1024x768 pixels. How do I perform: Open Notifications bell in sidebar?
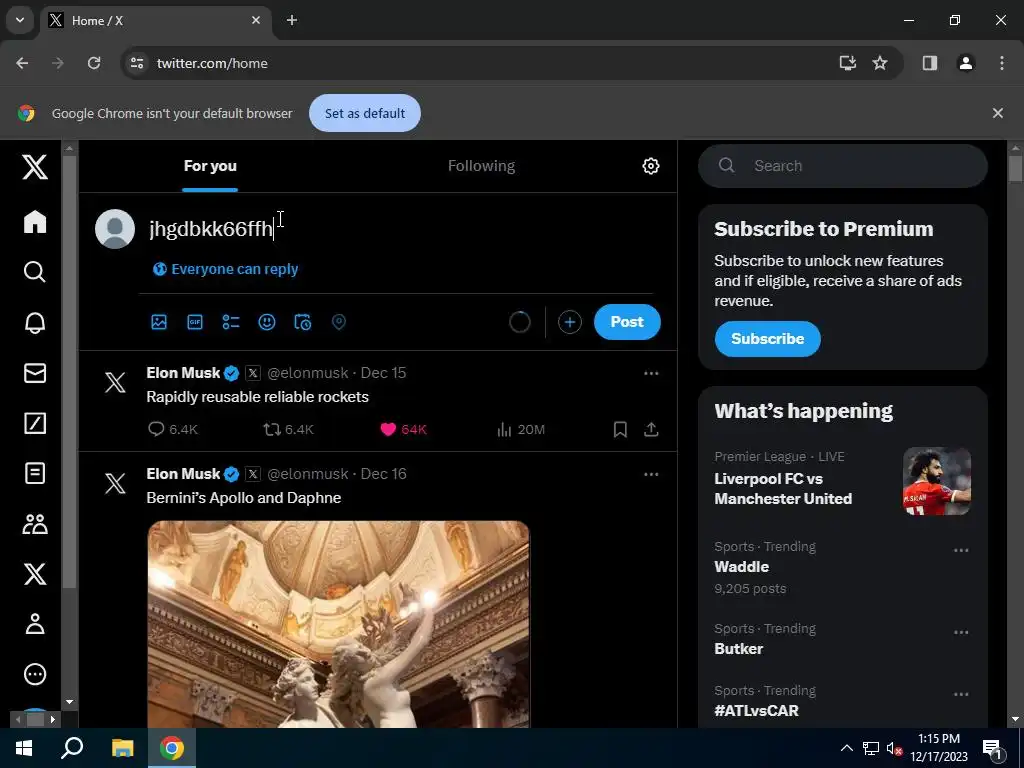pos(35,323)
